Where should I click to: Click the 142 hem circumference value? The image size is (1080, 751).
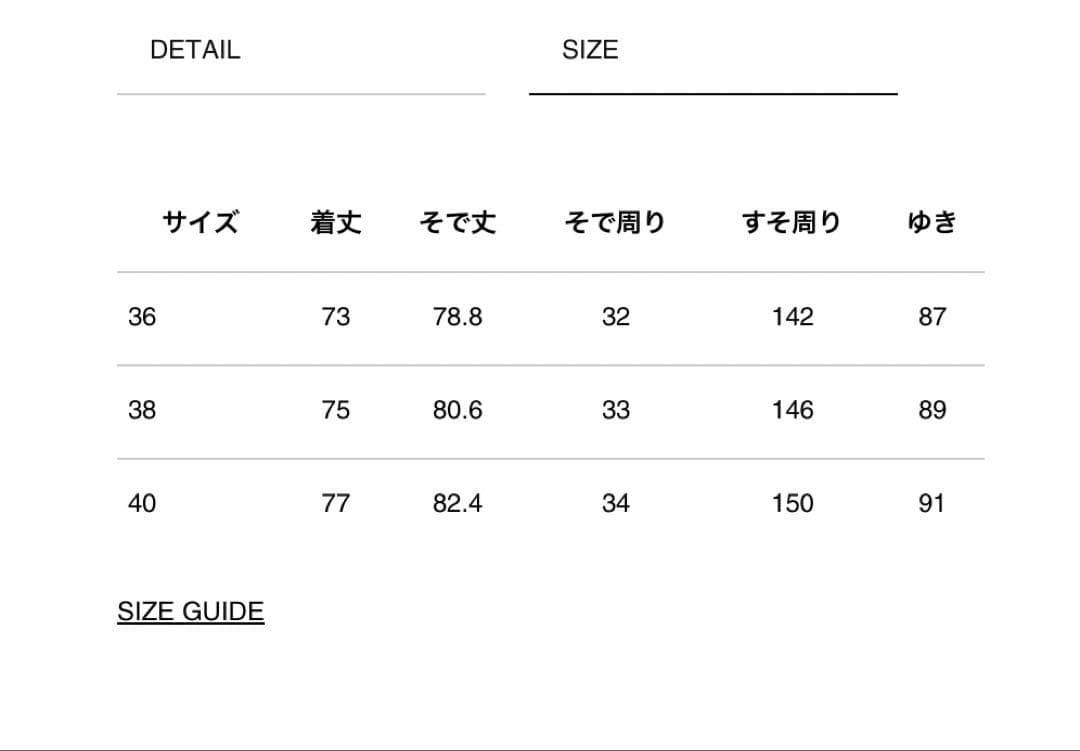792,317
